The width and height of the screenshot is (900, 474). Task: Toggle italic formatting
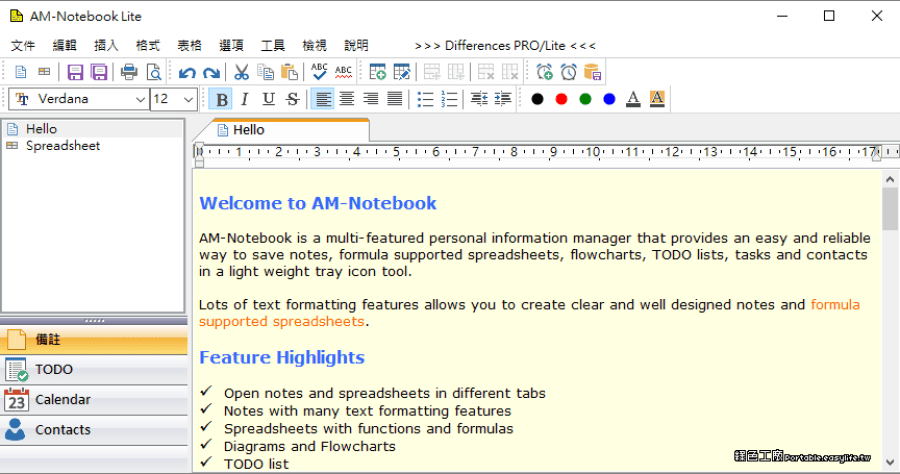coord(245,99)
